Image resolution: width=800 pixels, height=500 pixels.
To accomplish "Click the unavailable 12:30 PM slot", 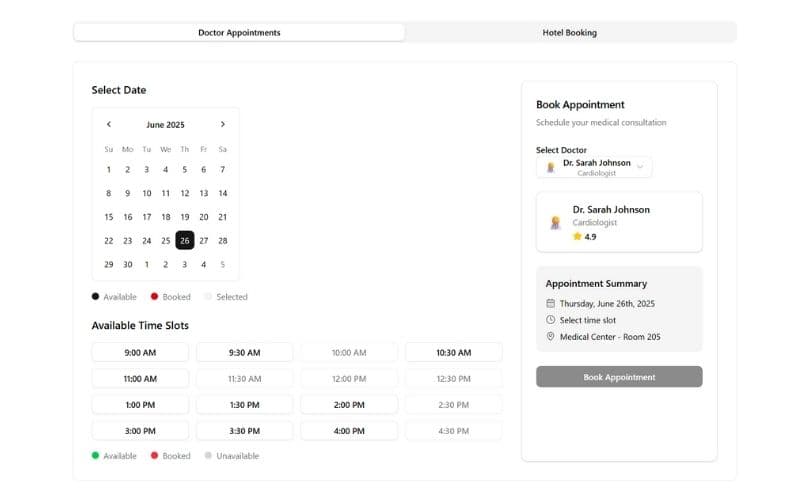I will [x=454, y=379].
